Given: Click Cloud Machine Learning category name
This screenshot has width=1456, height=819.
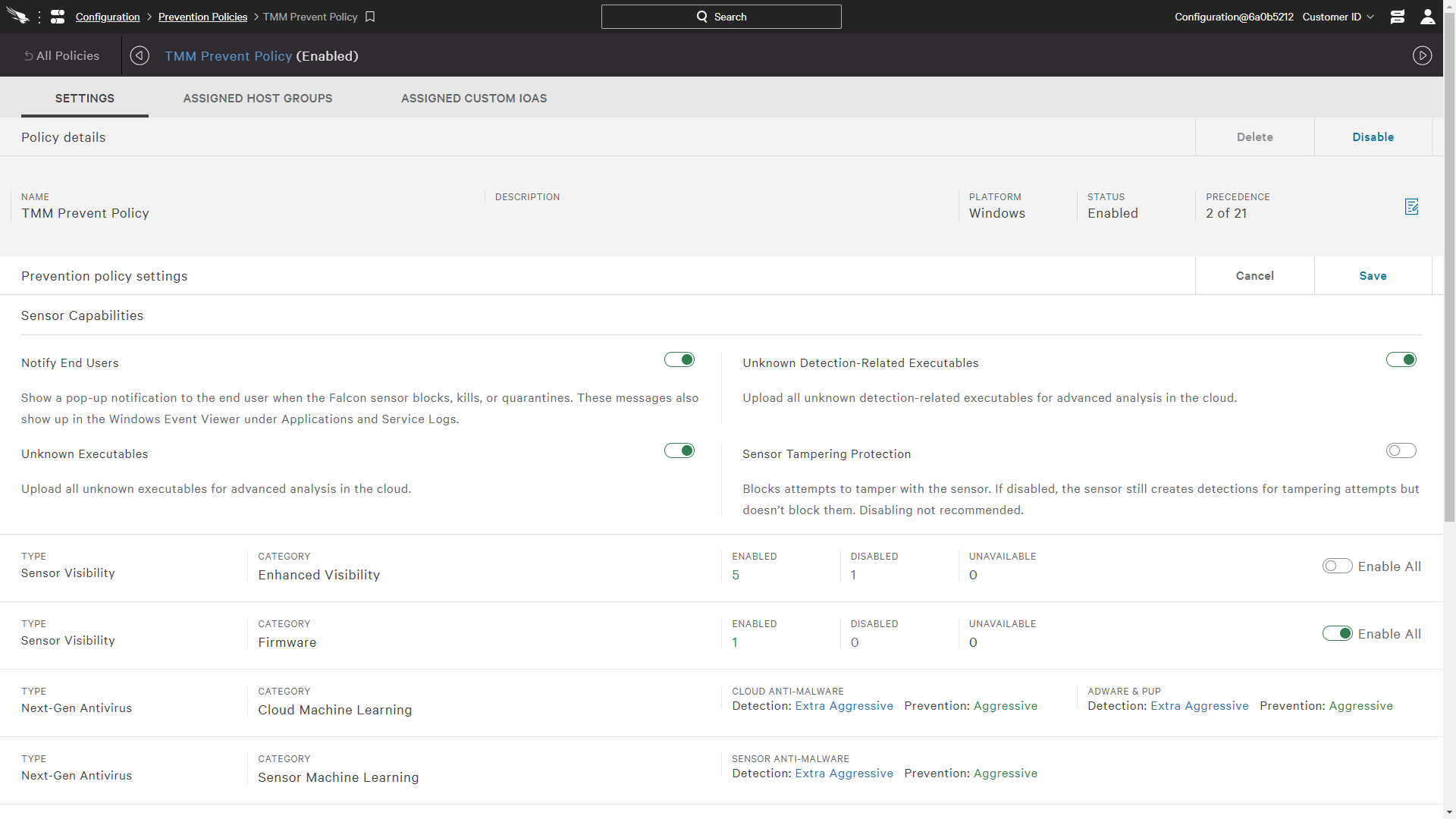Looking at the screenshot, I should (335, 710).
